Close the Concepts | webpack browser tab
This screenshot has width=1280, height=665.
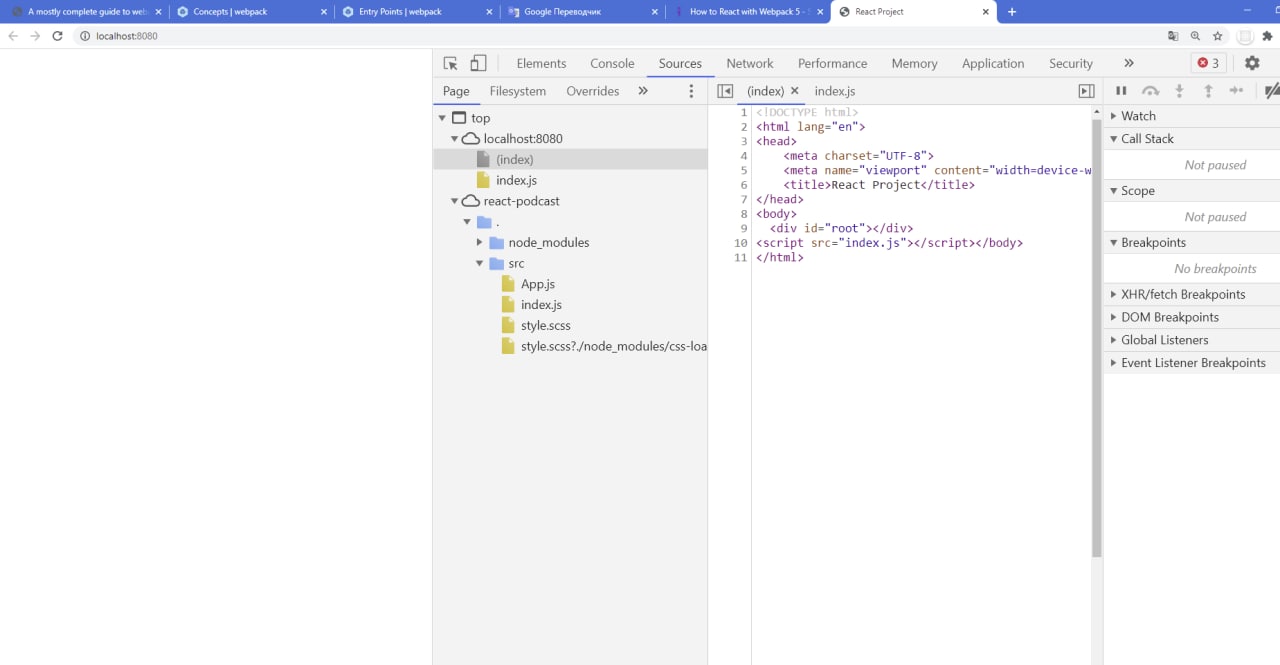pos(323,12)
